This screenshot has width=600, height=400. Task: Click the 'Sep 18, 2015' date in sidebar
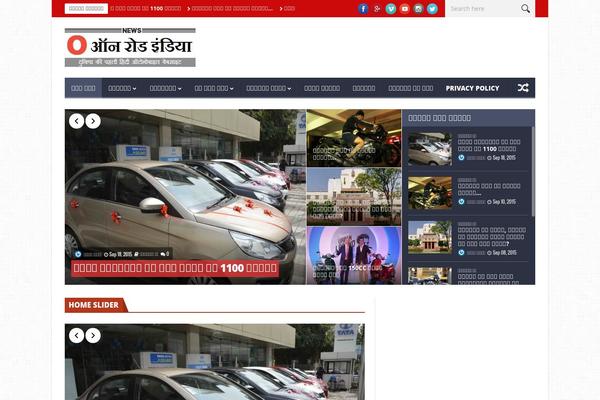click(504, 158)
